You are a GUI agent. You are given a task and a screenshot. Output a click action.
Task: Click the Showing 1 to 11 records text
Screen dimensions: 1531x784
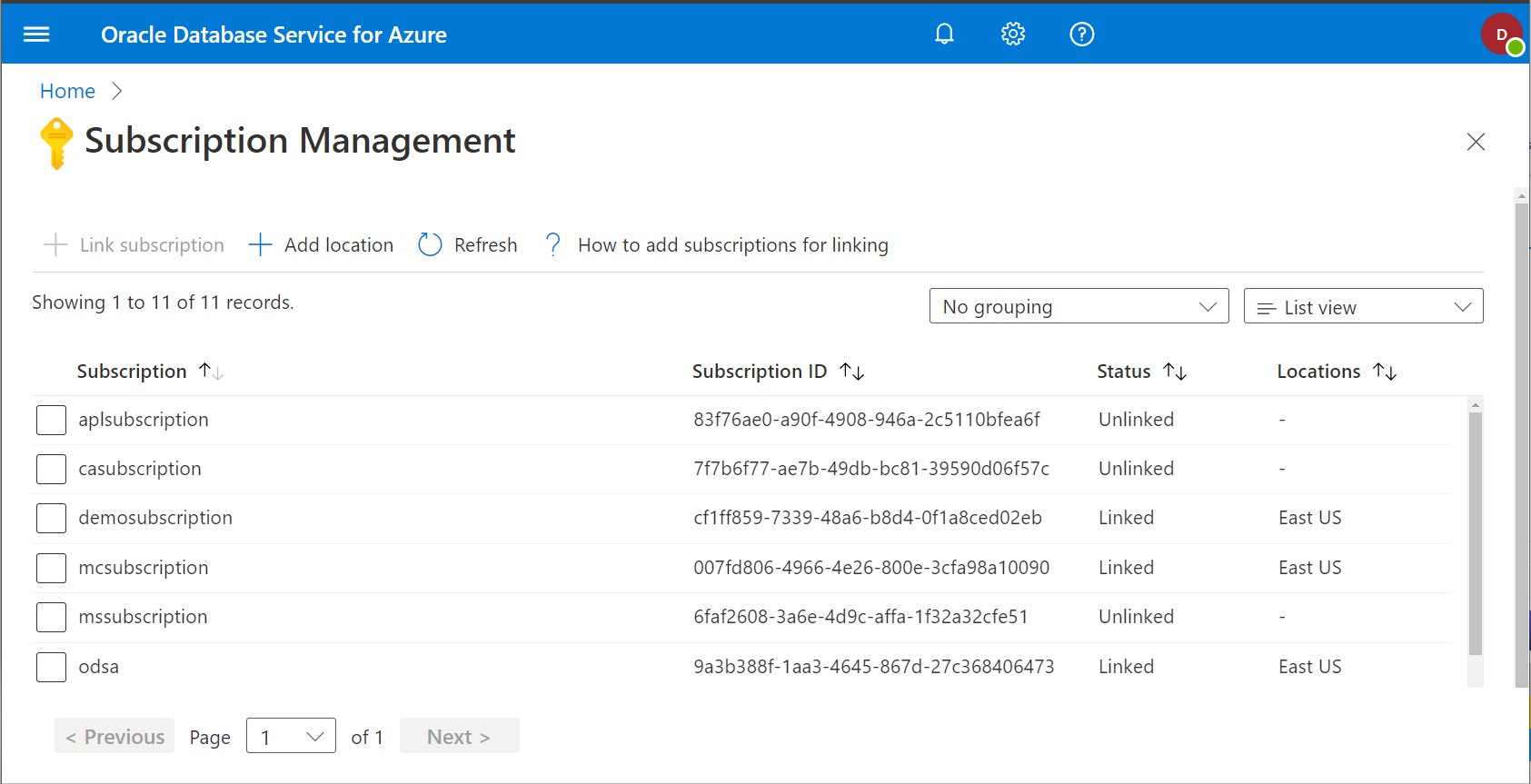point(163,303)
